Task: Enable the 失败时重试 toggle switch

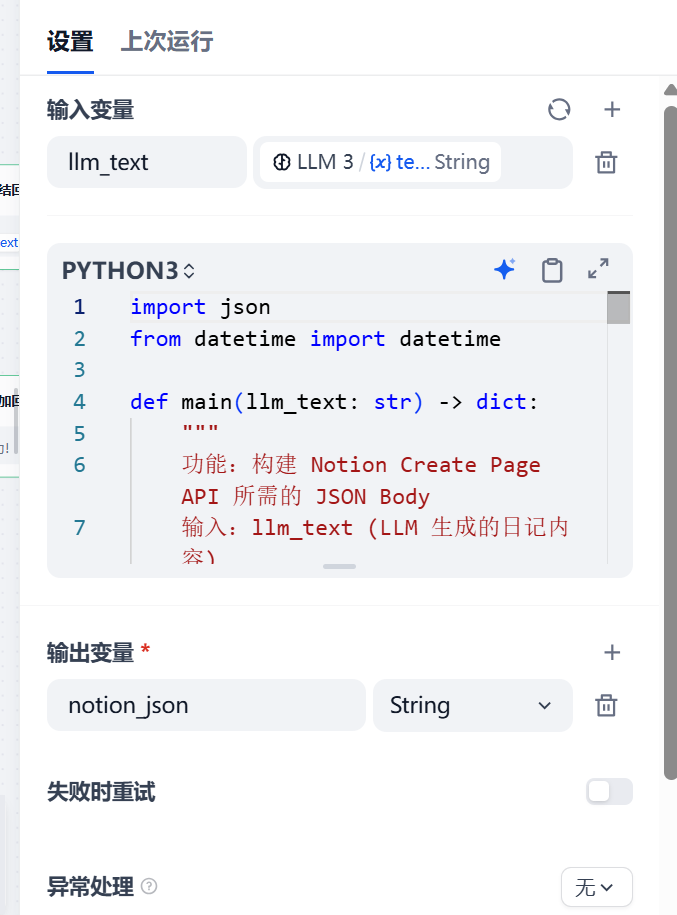Action: [609, 792]
